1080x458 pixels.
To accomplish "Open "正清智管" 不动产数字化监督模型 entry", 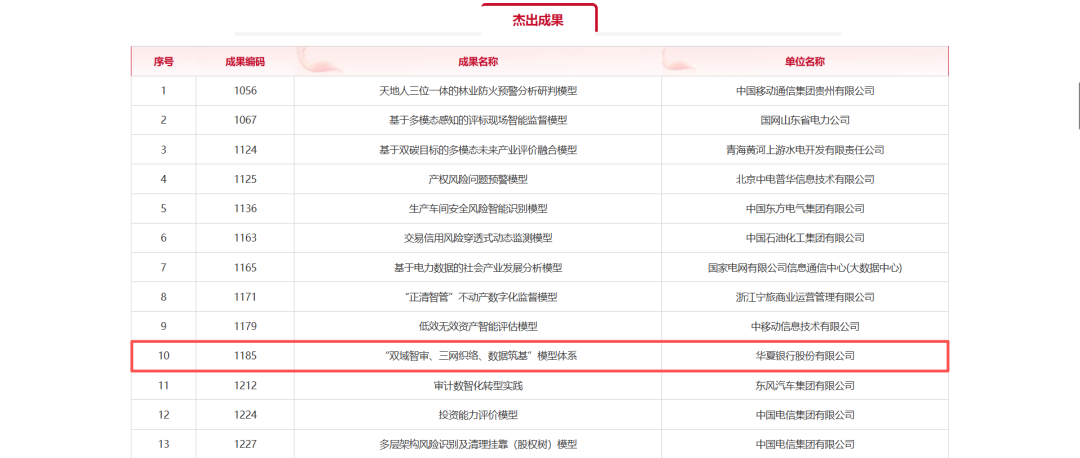I will click(x=478, y=297).
